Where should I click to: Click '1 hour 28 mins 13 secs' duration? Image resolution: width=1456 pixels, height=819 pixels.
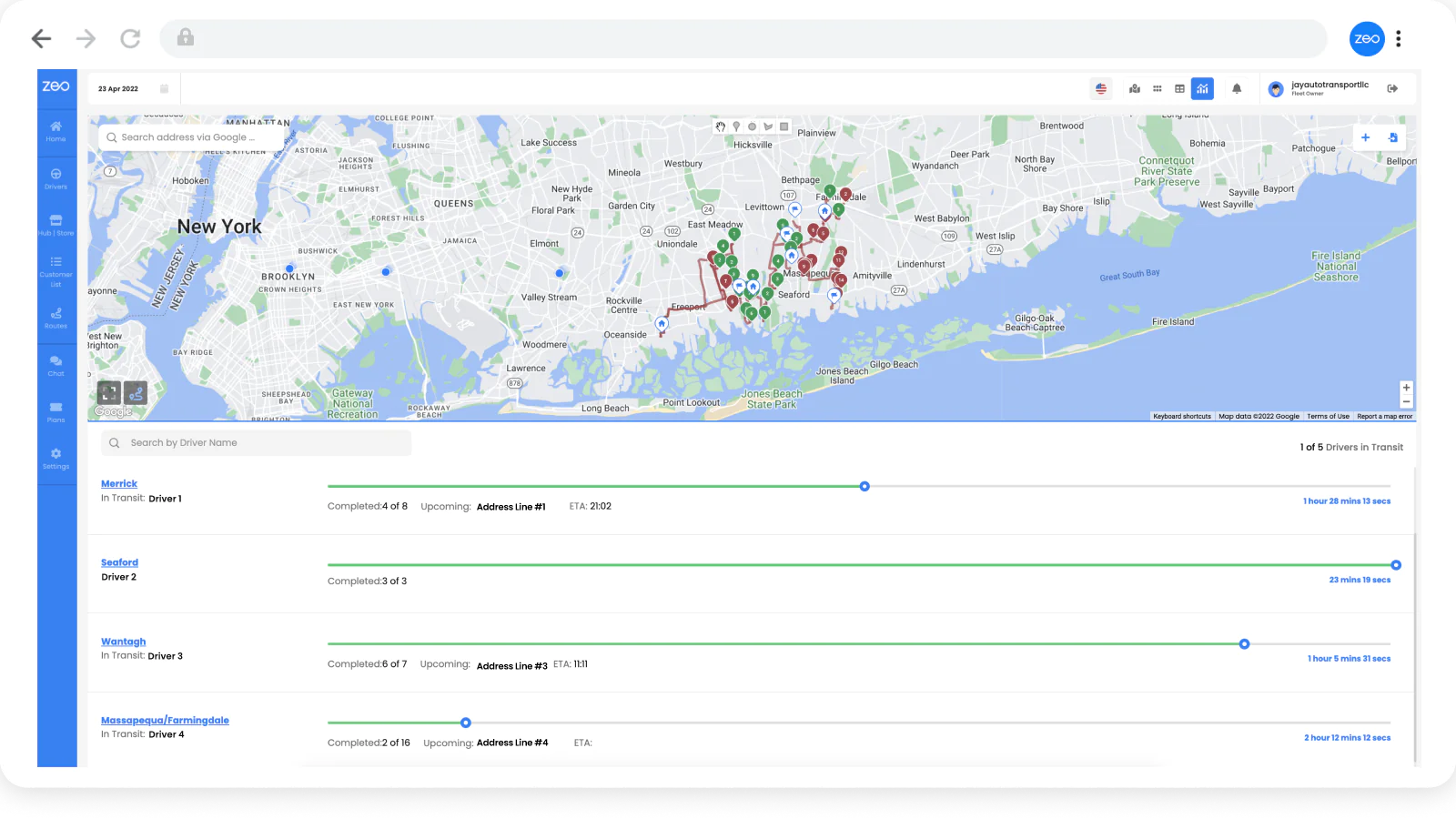(x=1347, y=501)
